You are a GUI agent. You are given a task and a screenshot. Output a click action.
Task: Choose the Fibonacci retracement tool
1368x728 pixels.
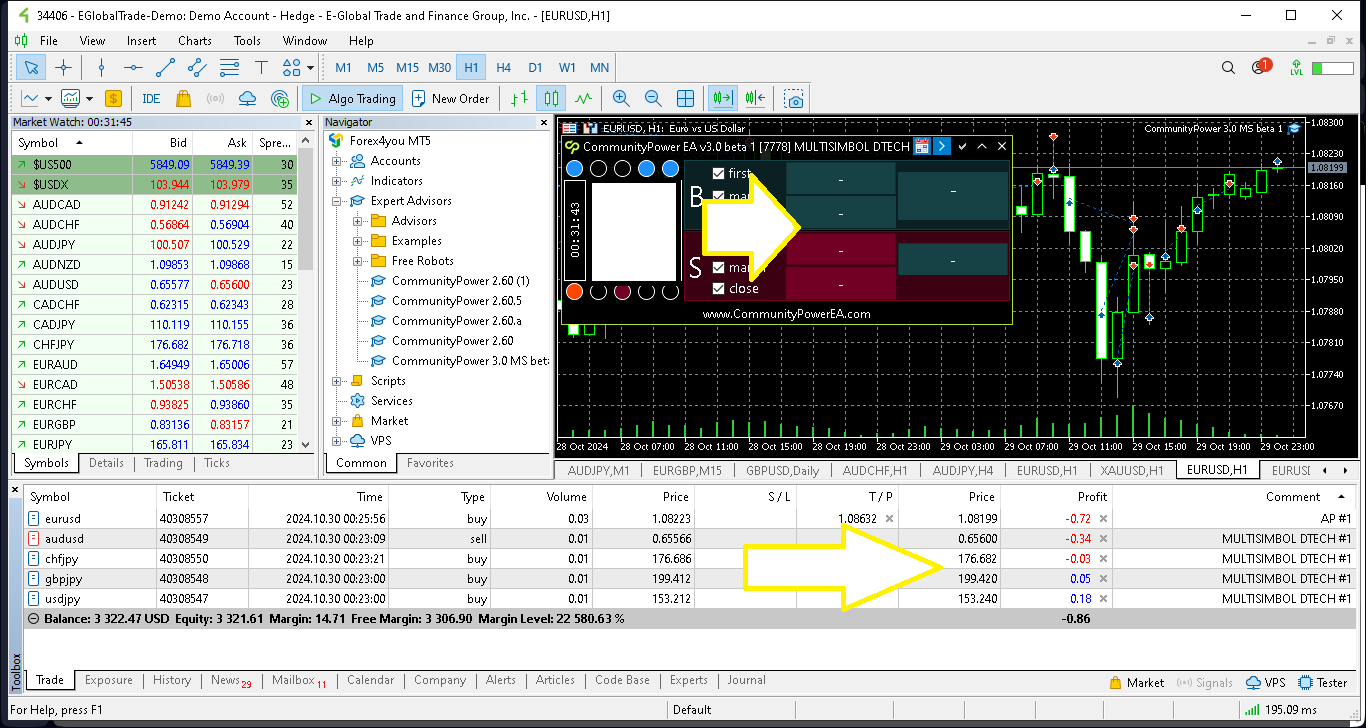[229, 68]
